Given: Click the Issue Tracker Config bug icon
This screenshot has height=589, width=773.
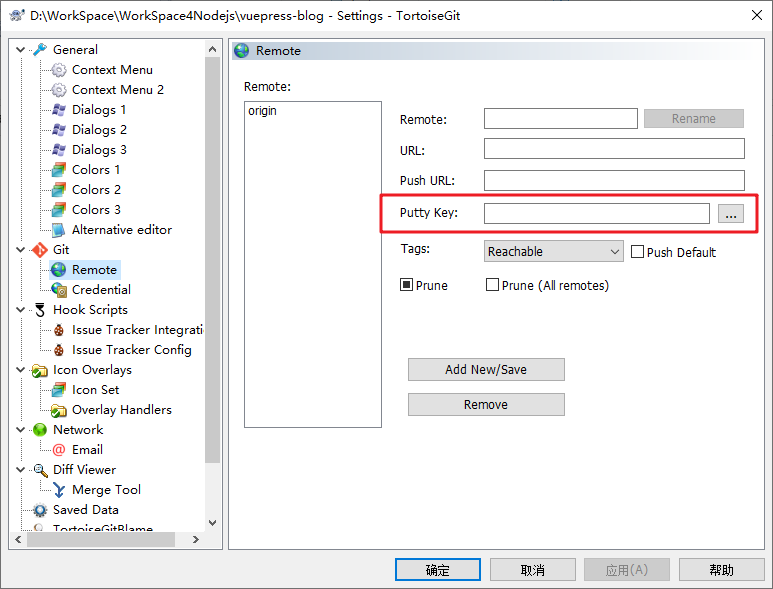Looking at the screenshot, I should (x=59, y=350).
